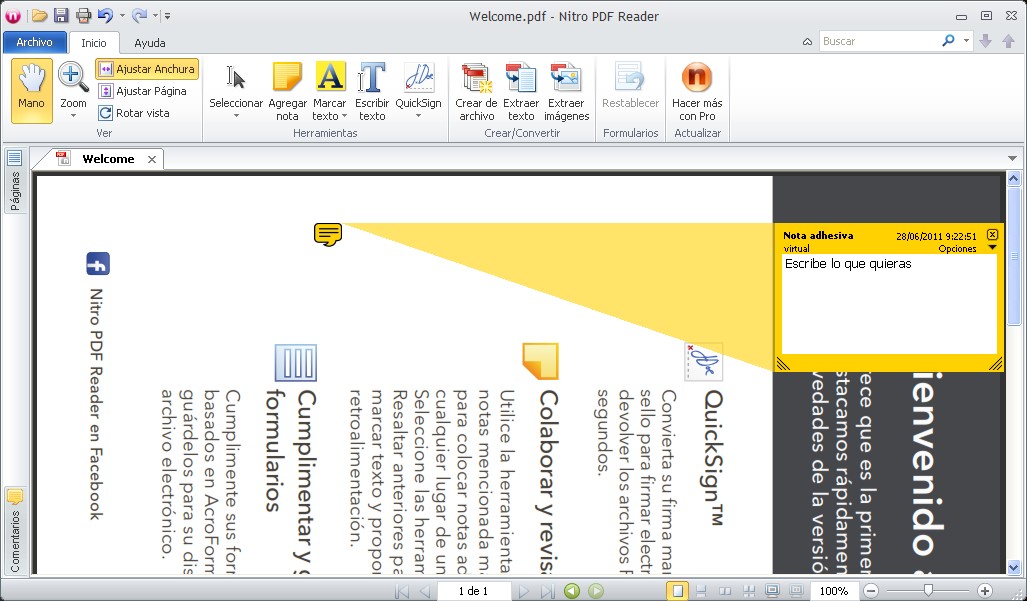This screenshot has height=601, width=1027.
Task: Click Extraer imágenes
Action: (567, 91)
